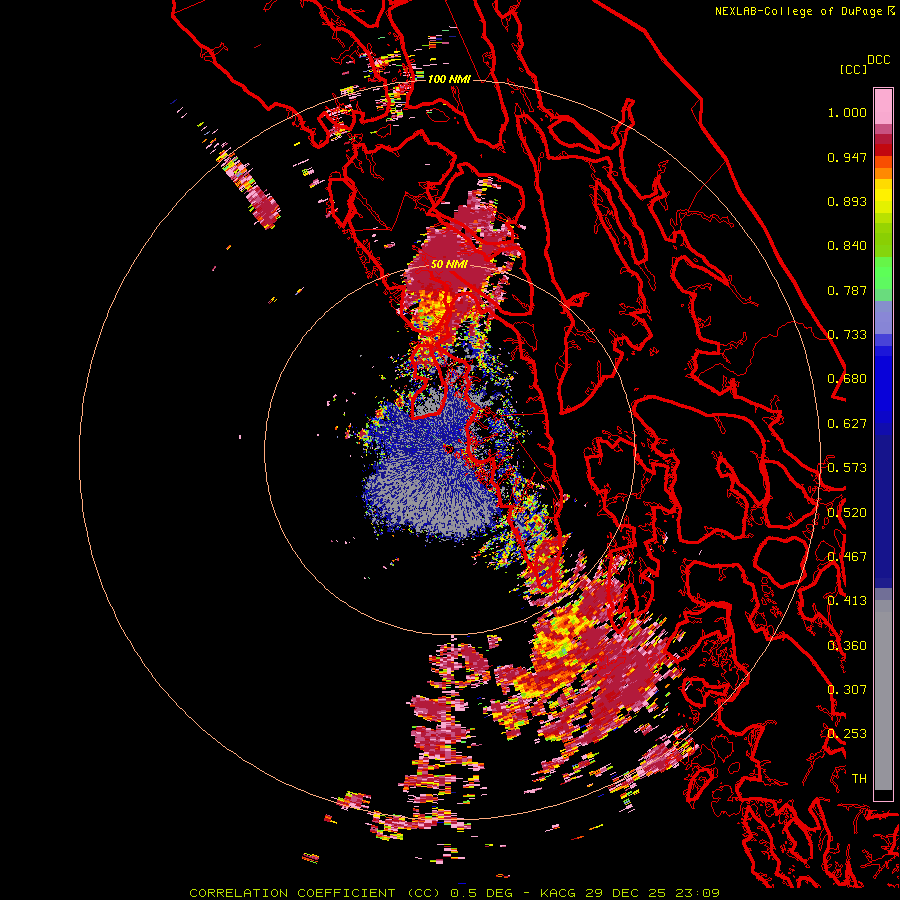Select the 0.253 scale value
900x900 pixels.
[847, 734]
